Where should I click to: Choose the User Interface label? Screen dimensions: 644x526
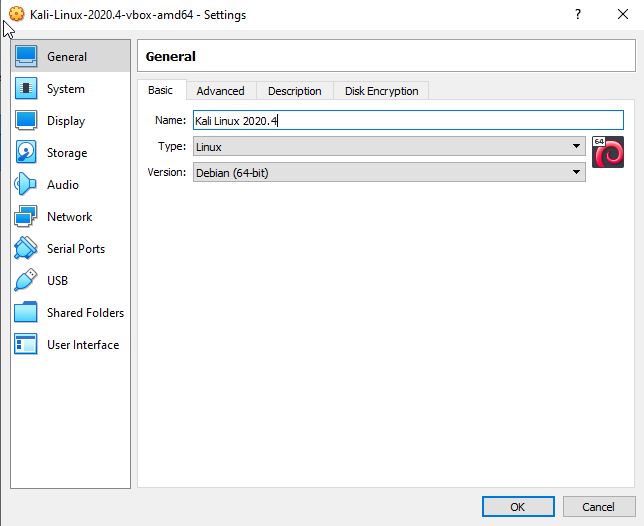[x=83, y=345]
